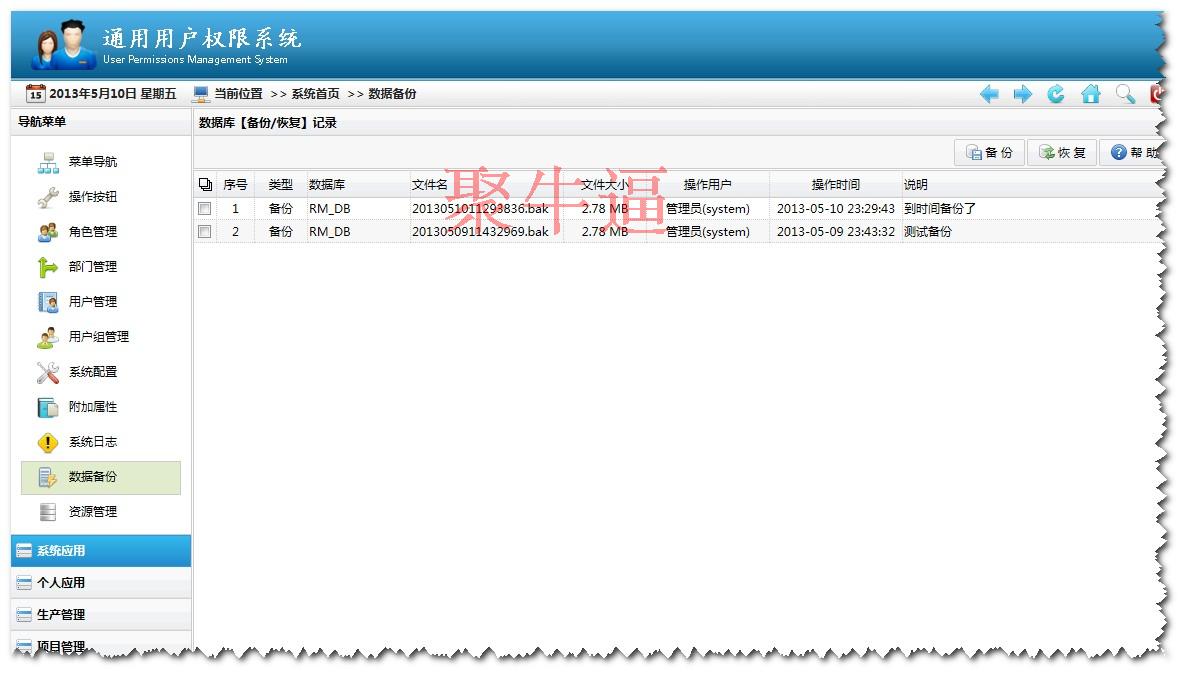This screenshot has width=1185, height=676.
Task: Expand the 生产管理 accordion section
Action: 101,614
